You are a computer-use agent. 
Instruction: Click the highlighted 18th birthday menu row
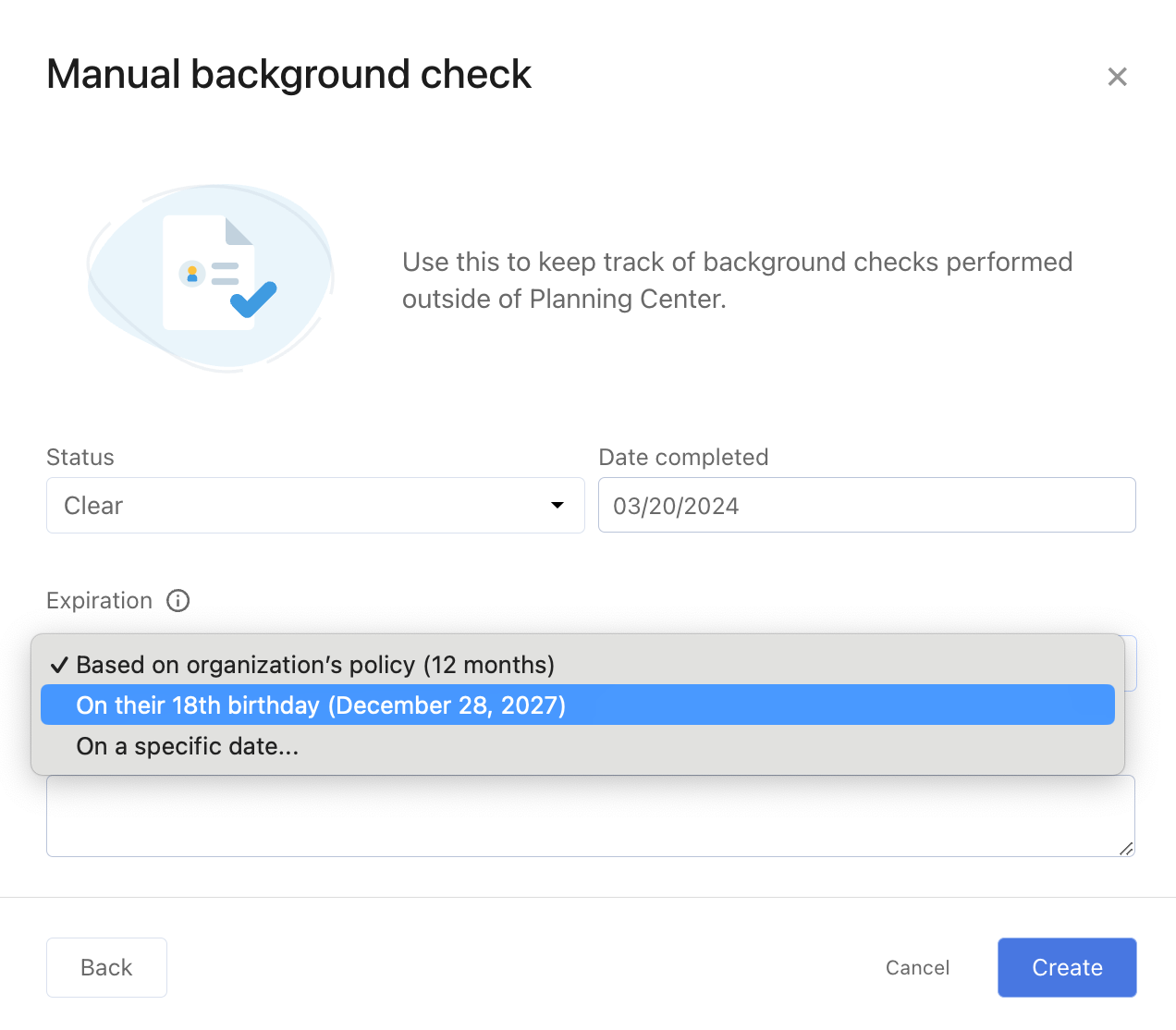578,705
